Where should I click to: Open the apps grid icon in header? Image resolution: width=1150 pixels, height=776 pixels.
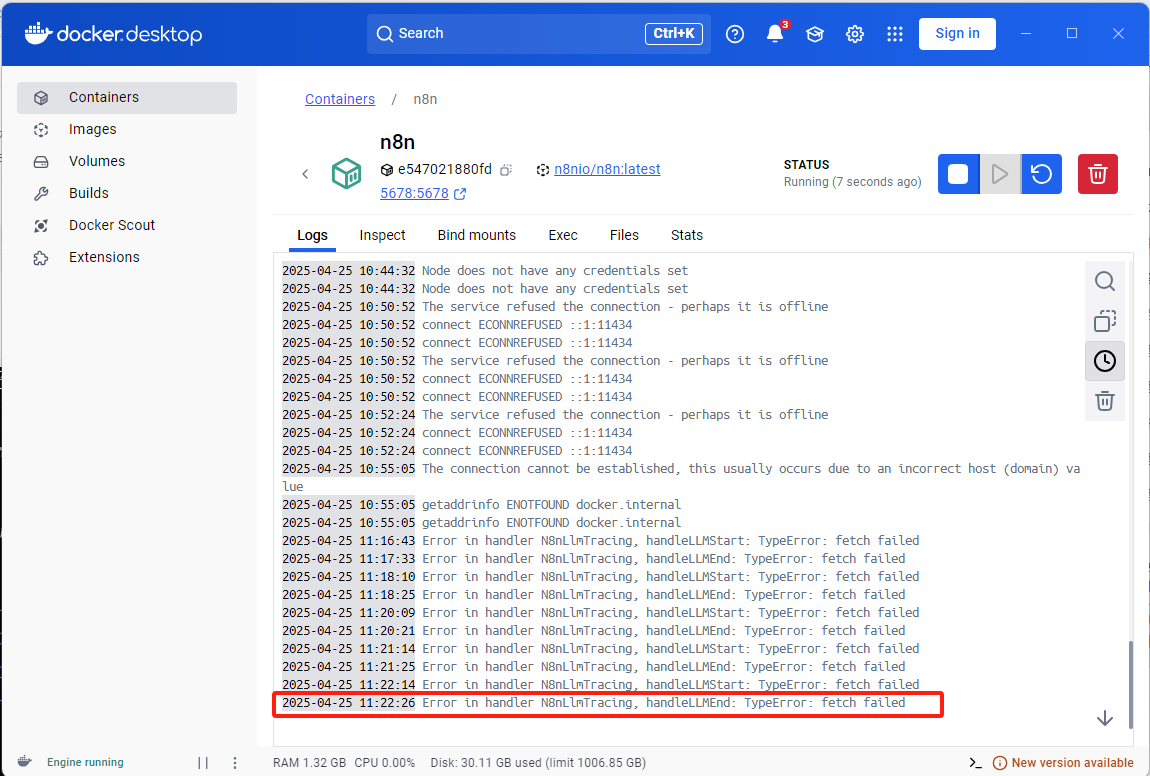895,34
